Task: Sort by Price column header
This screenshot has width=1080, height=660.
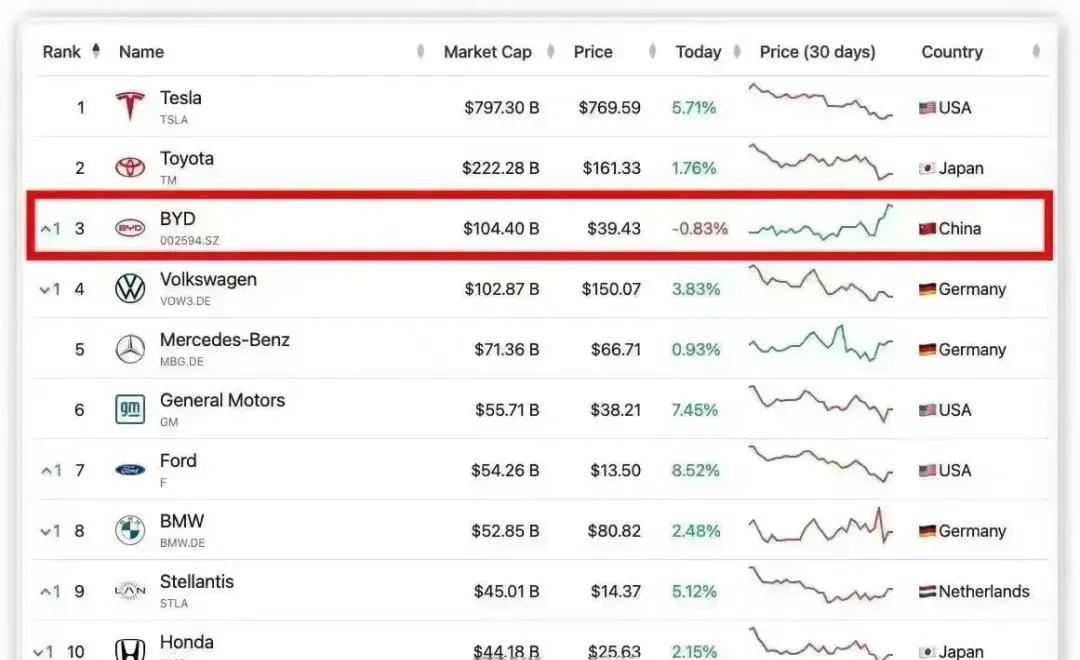Action: click(x=593, y=52)
